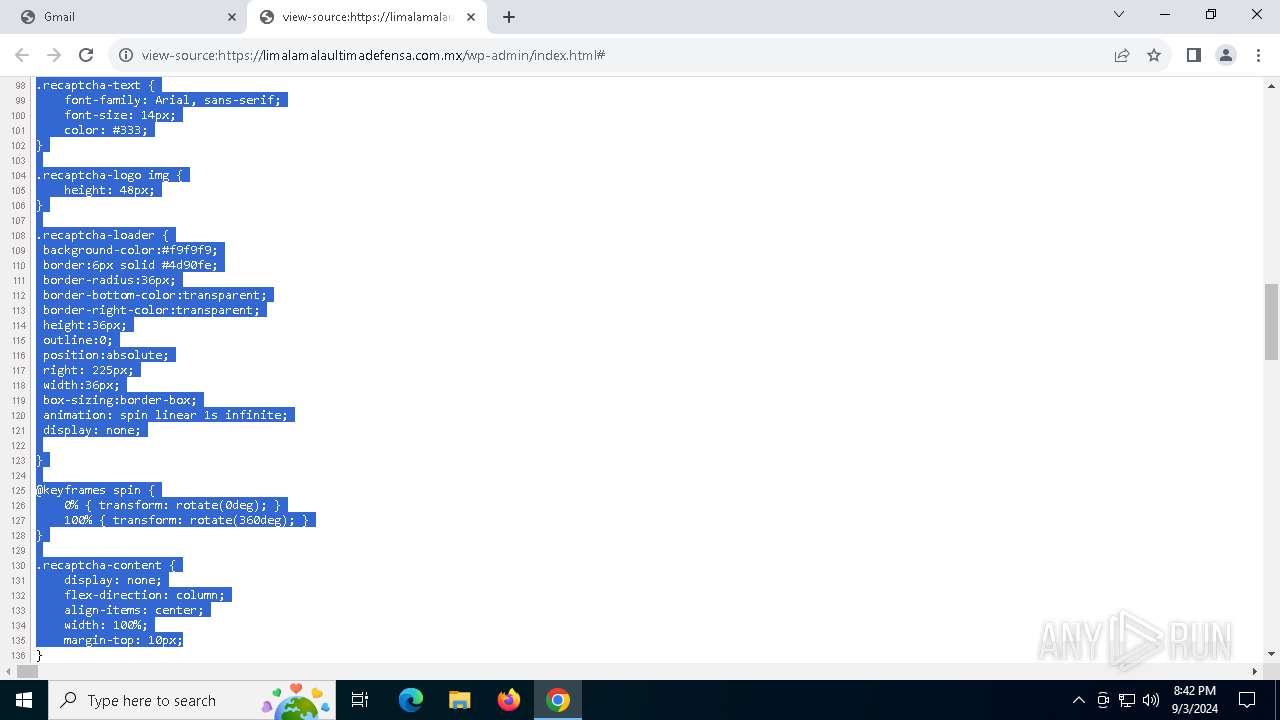Click the vertical scrollbar thumb
The height and width of the screenshot is (720, 1280).
pos(1271,321)
